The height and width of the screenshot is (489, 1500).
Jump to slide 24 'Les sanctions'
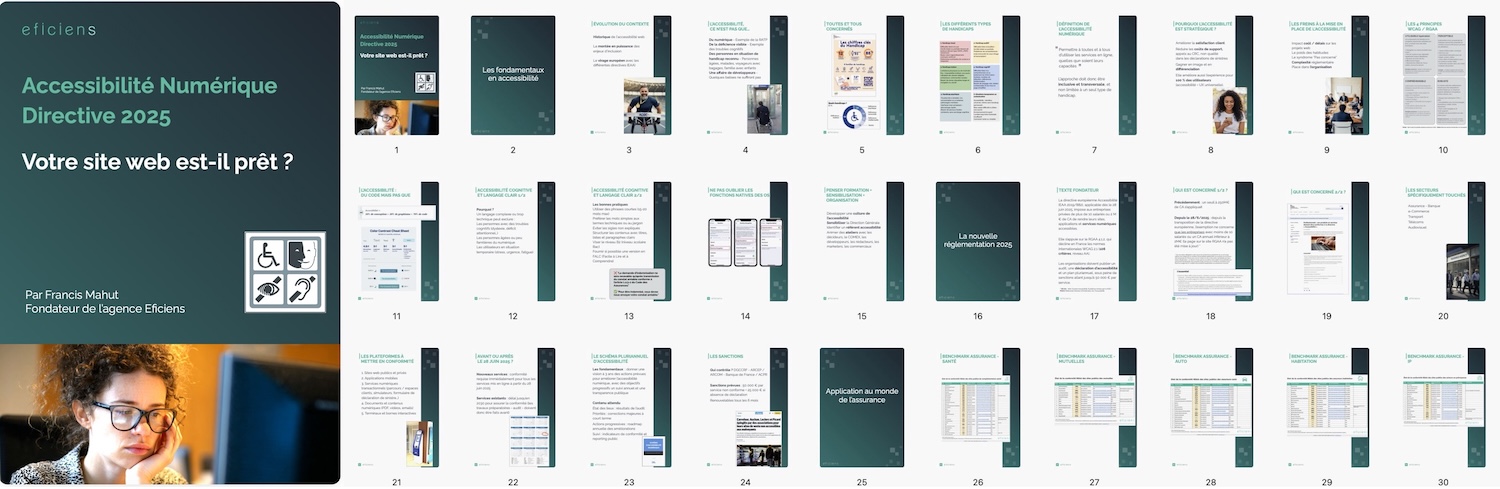745,407
